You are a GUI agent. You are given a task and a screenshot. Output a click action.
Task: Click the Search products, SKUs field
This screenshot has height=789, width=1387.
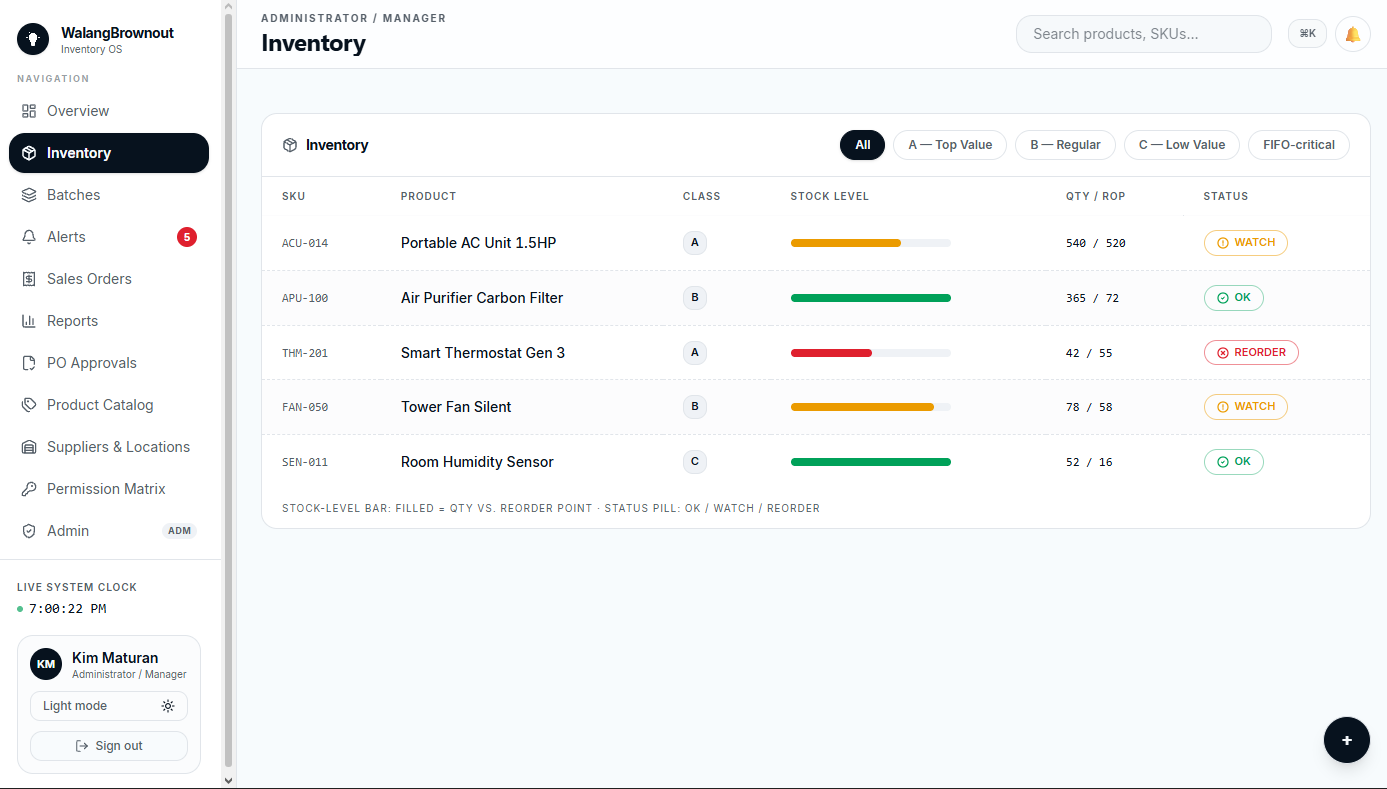tap(1144, 34)
